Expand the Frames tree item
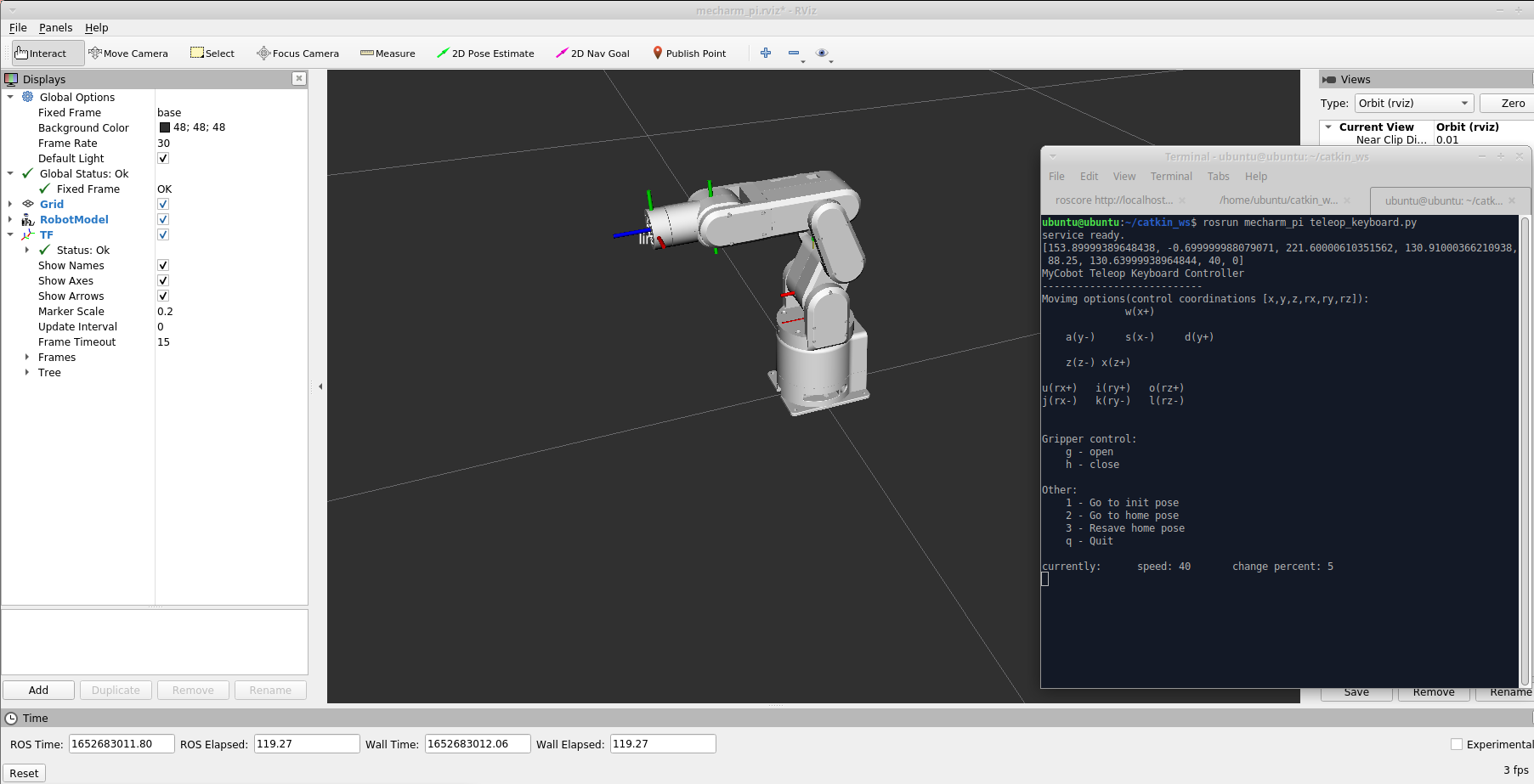 pos(27,358)
